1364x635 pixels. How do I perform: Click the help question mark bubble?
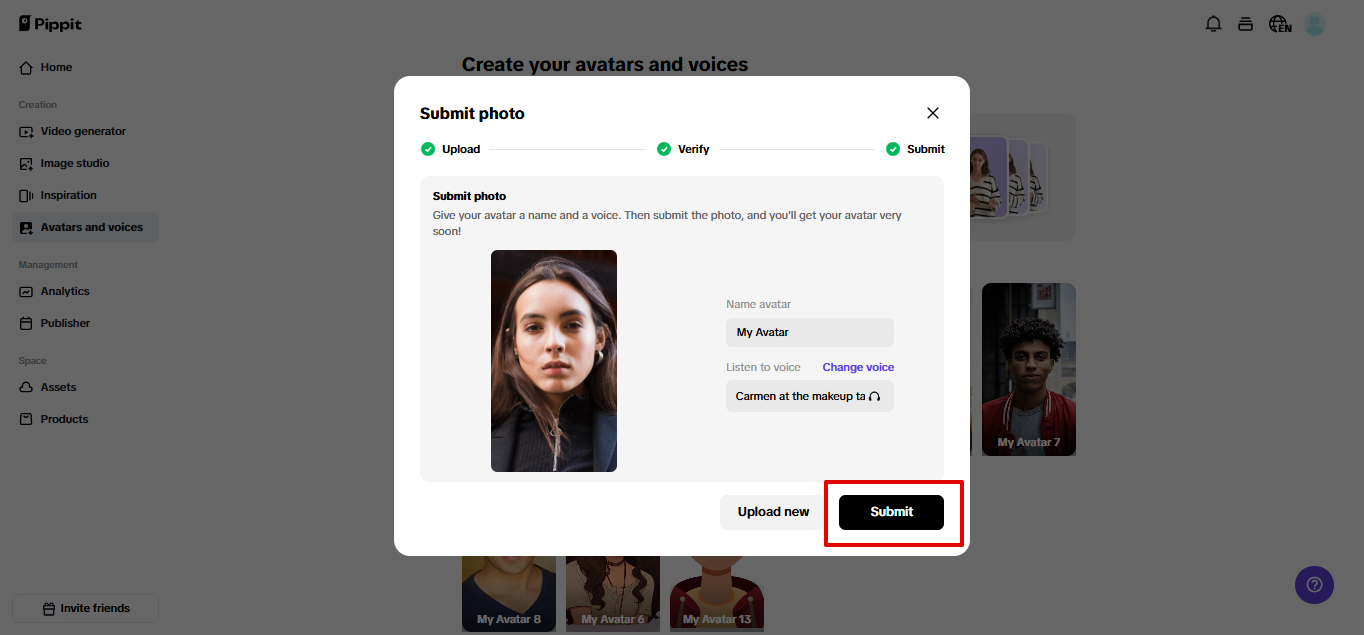pyautogui.click(x=1314, y=584)
